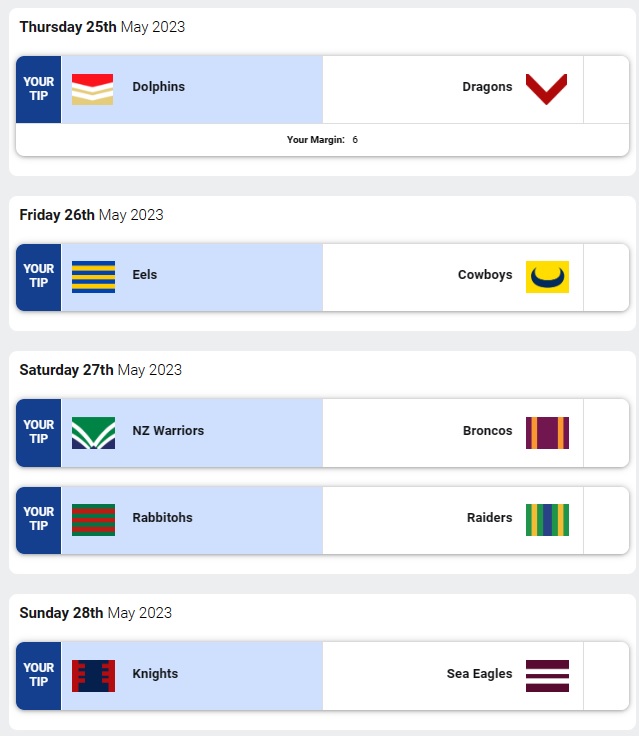Edit the Your Margin value
The width and height of the screenshot is (639, 736).
coord(355,140)
